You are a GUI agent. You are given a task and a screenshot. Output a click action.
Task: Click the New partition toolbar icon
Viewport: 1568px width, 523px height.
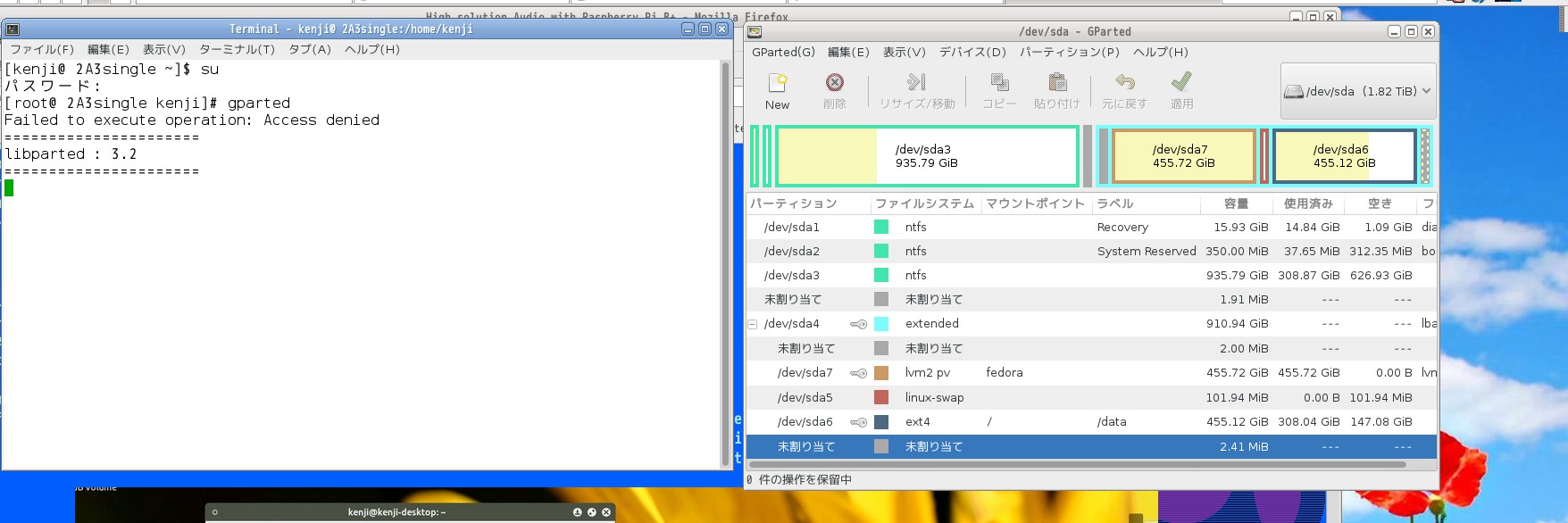point(777,83)
